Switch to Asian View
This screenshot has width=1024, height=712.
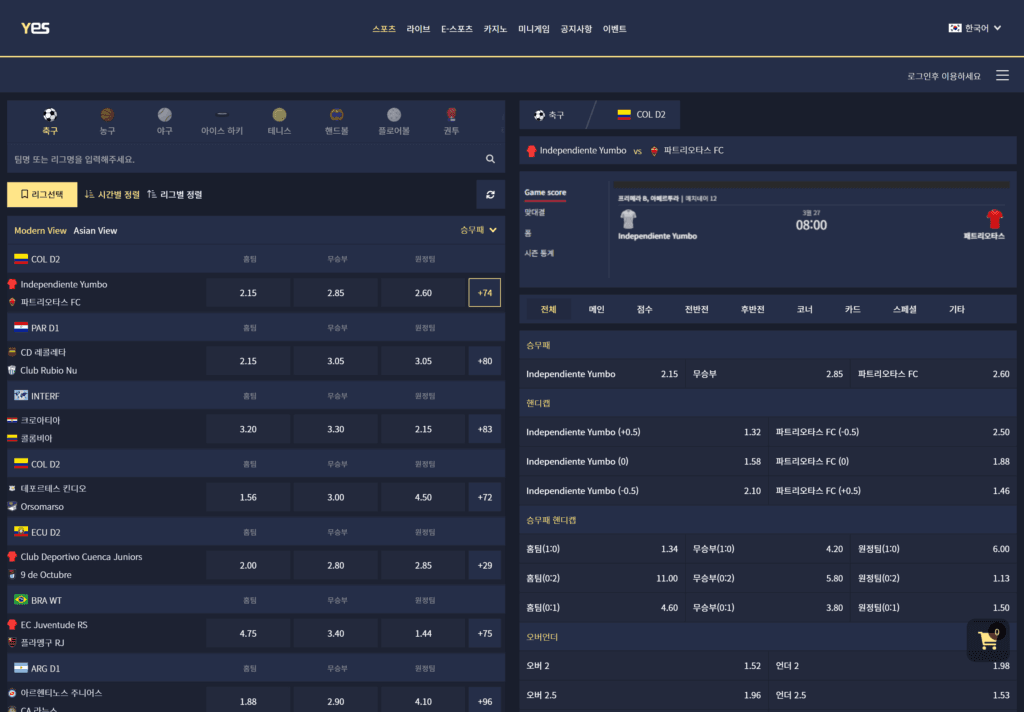pos(95,231)
